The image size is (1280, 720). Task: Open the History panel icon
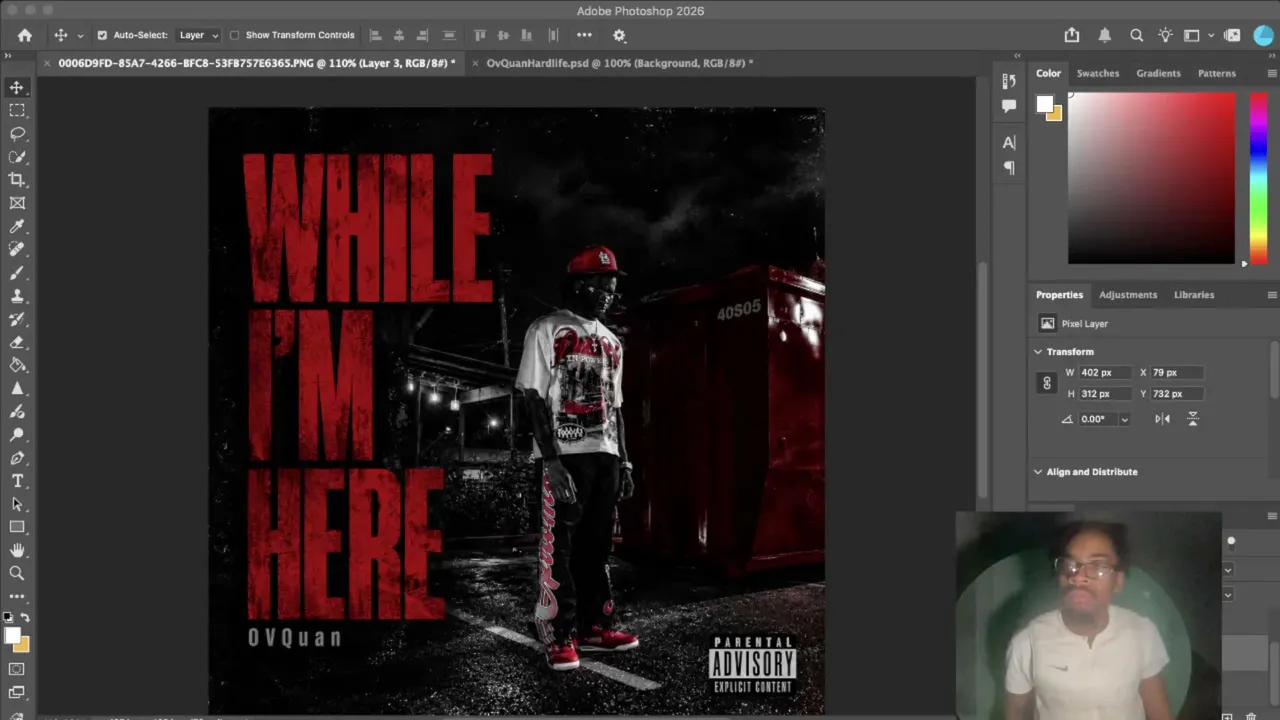click(1009, 81)
